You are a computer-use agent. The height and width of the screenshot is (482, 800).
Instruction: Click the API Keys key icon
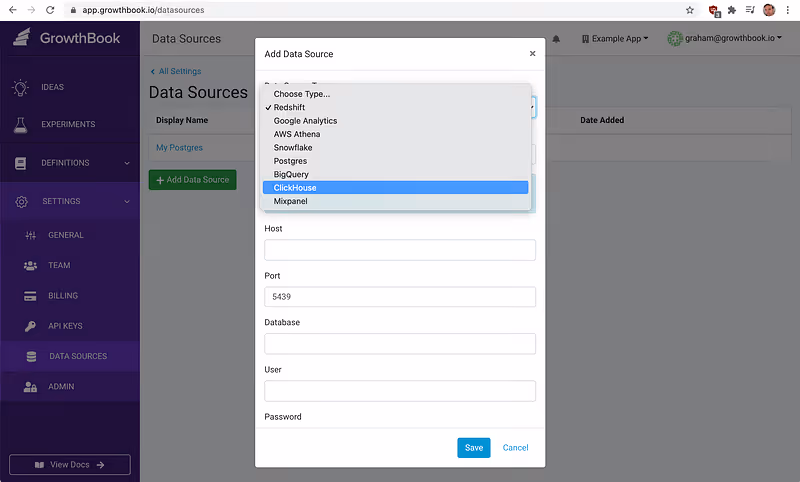[x=31, y=326]
